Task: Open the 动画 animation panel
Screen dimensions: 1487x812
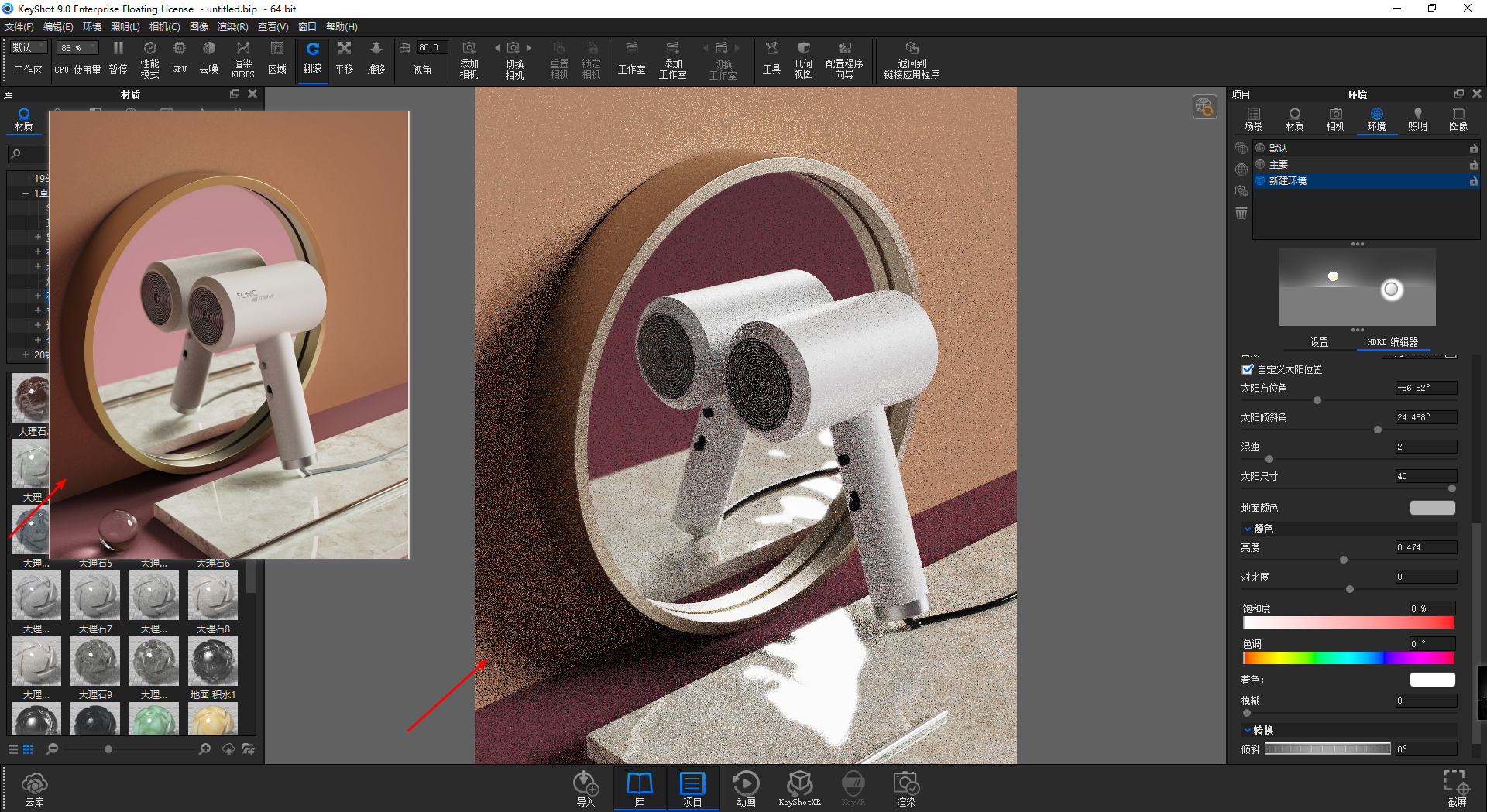Action: [x=746, y=789]
